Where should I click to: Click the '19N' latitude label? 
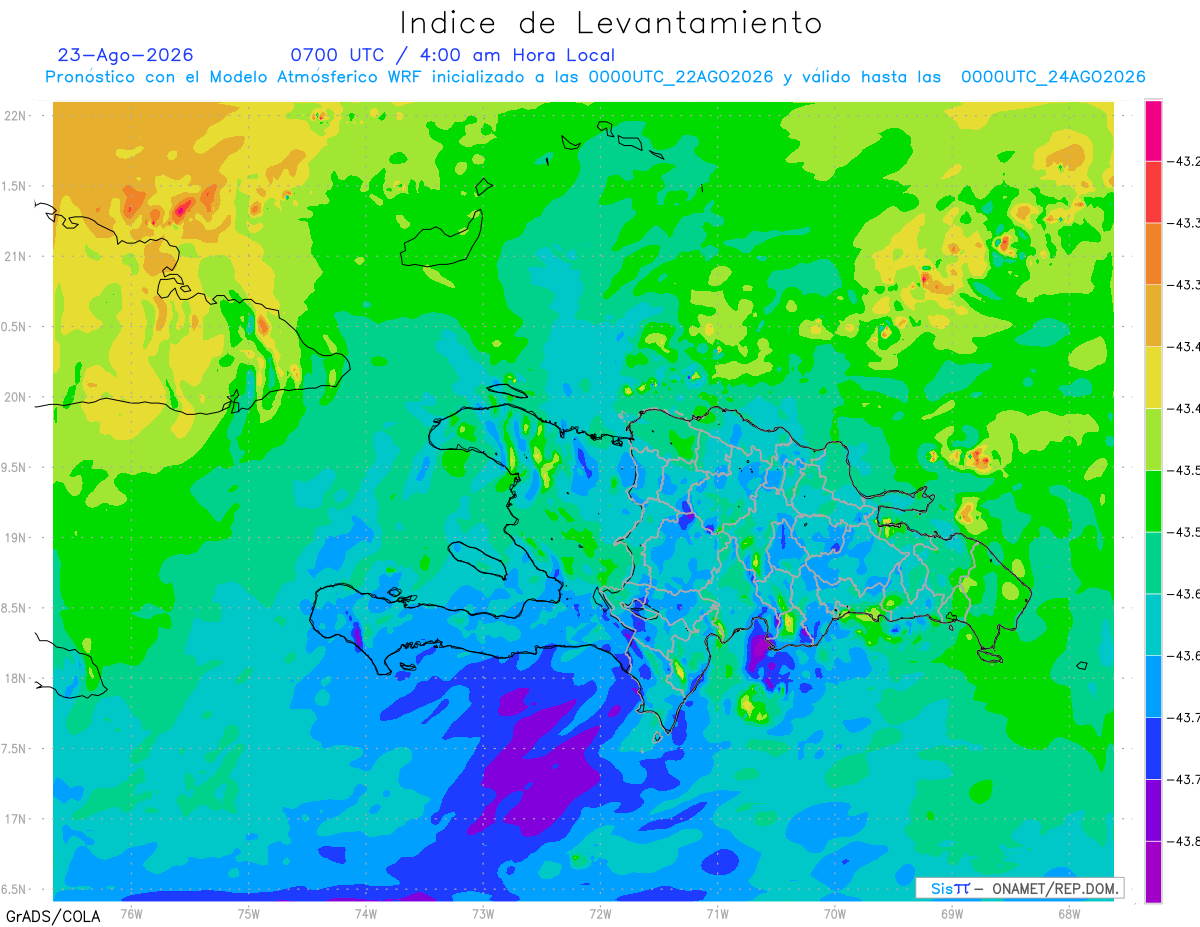click(x=15, y=537)
